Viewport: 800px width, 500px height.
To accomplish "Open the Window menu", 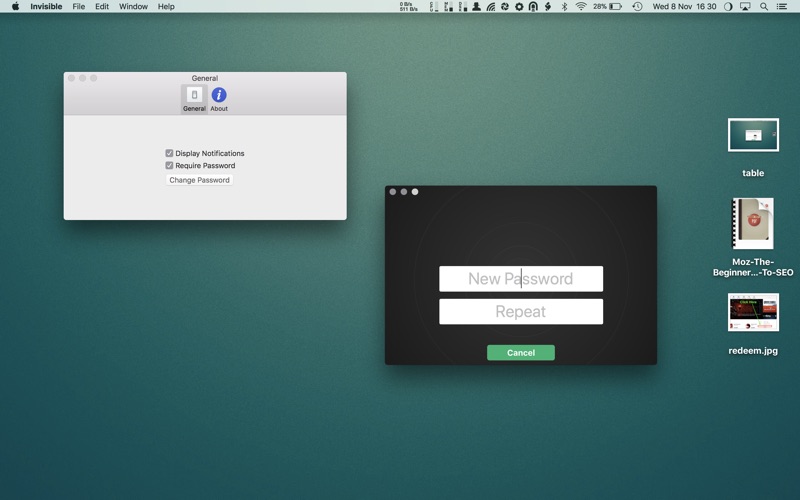I will pos(133,7).
